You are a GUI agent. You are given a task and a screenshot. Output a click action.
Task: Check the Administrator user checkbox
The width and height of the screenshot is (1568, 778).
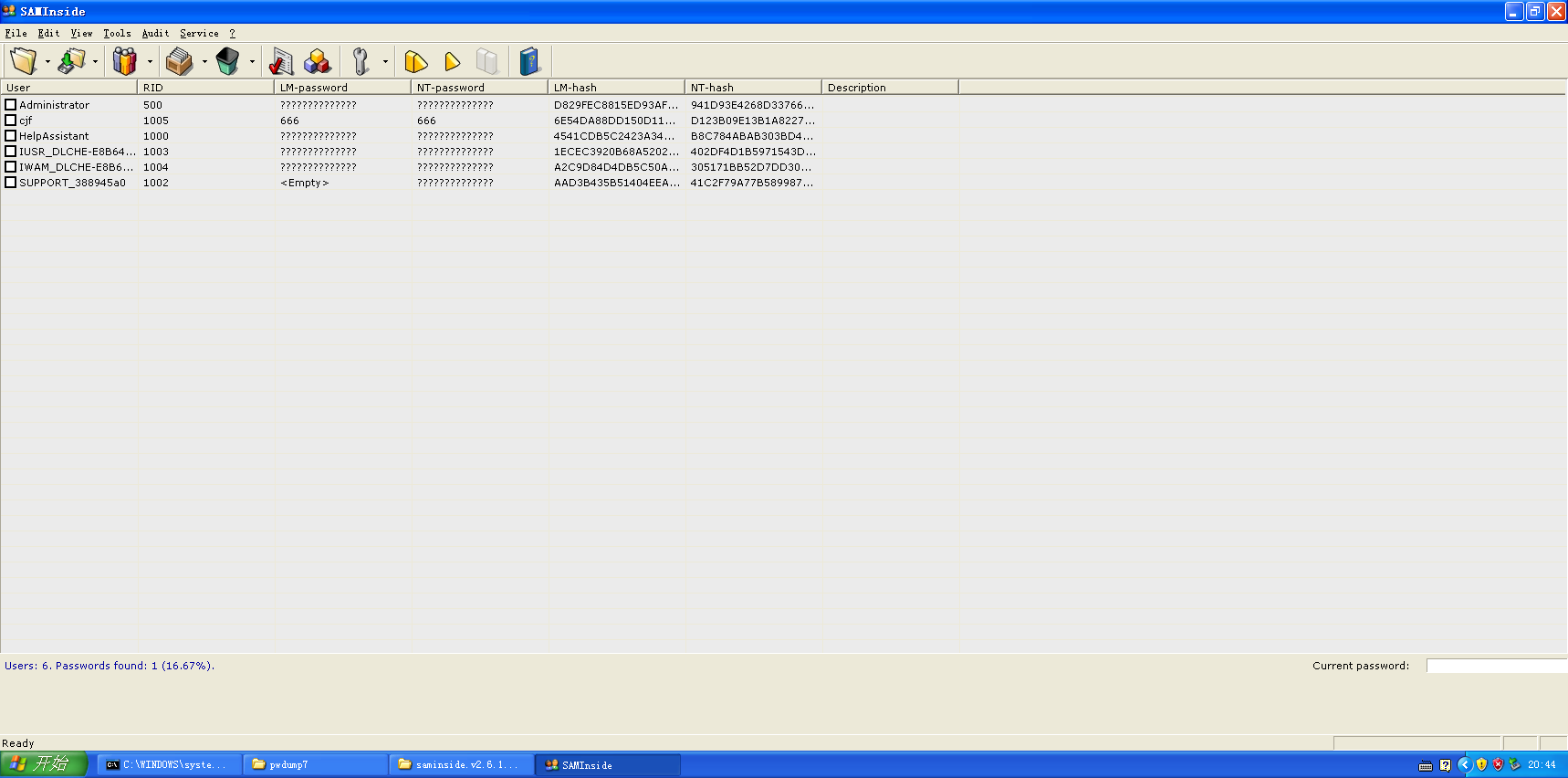[x=11, y=105]
